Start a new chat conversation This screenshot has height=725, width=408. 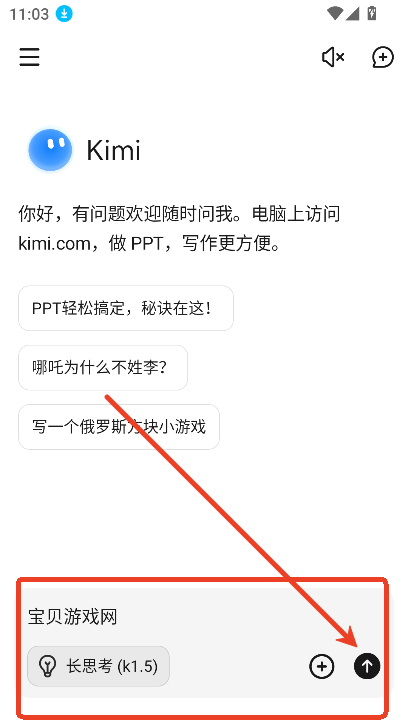click(383, 57)
